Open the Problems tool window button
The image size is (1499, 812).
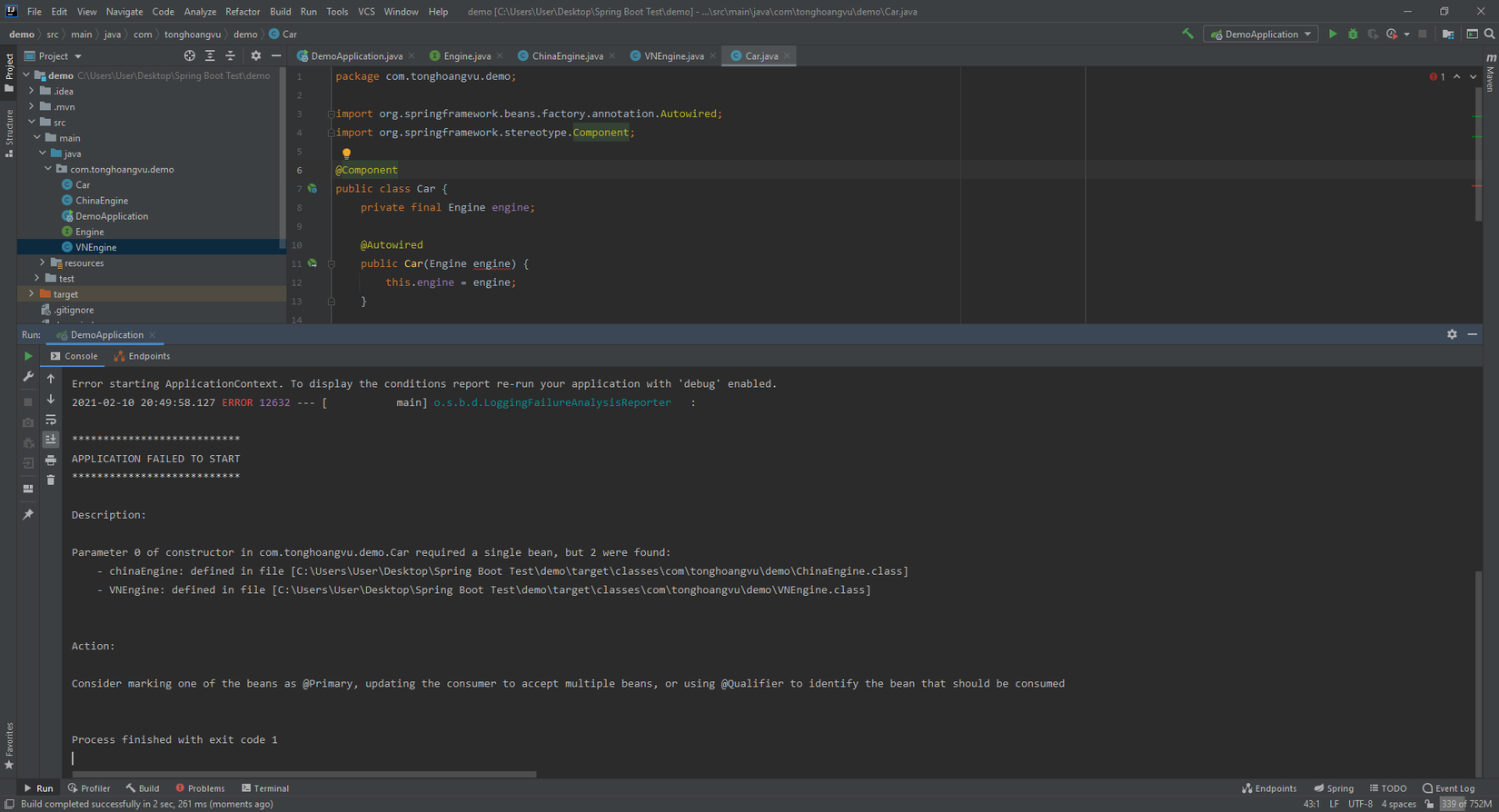pyautogui.click(x=200, y=788)
